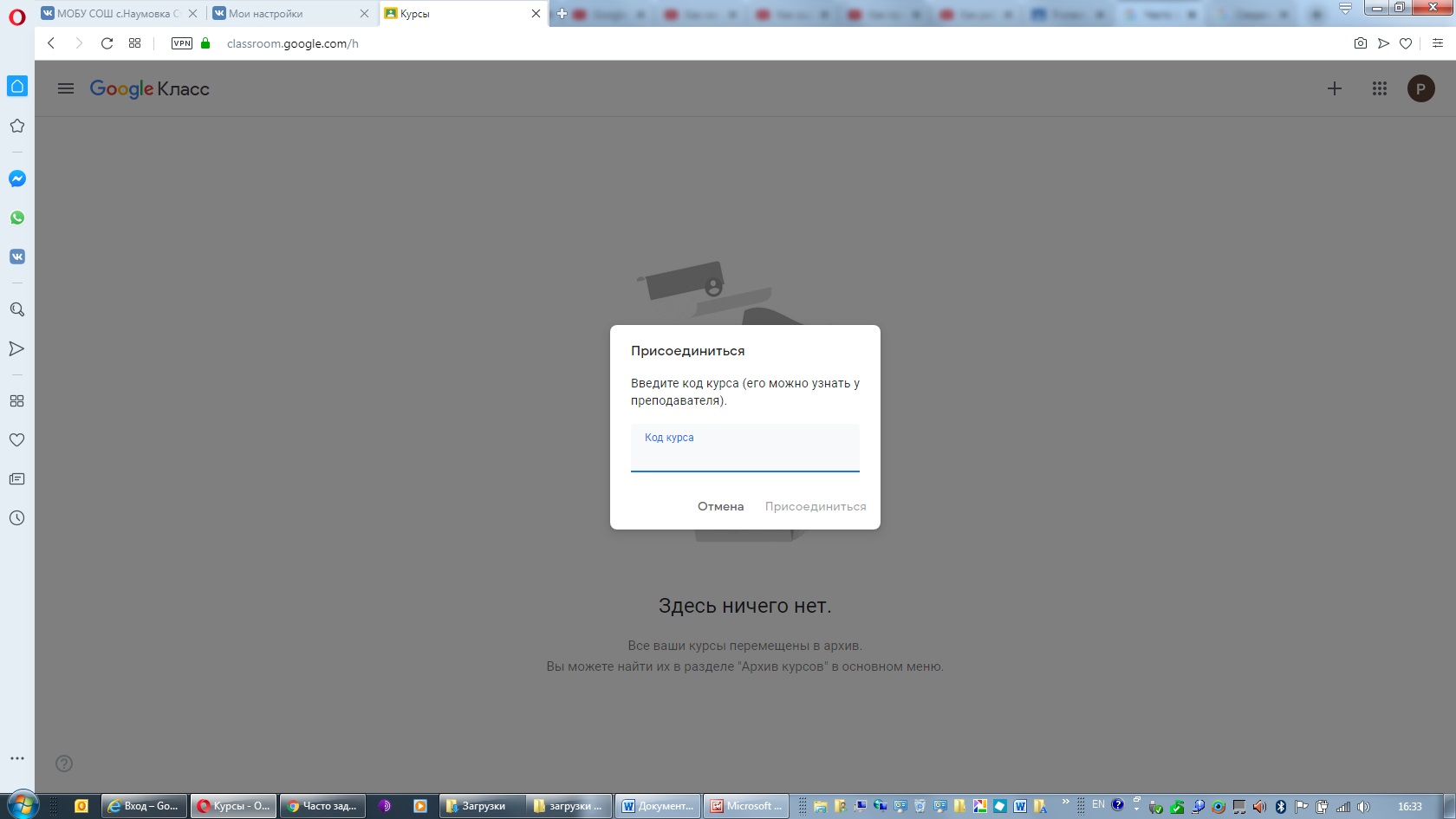Open WhatsApp in the Opera sidebar

17,218
